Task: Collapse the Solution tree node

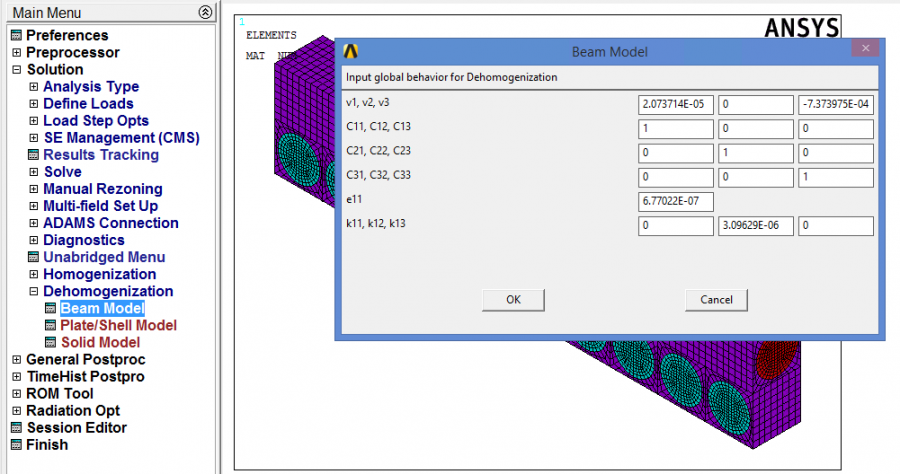Action: click(x=17, y=69)
